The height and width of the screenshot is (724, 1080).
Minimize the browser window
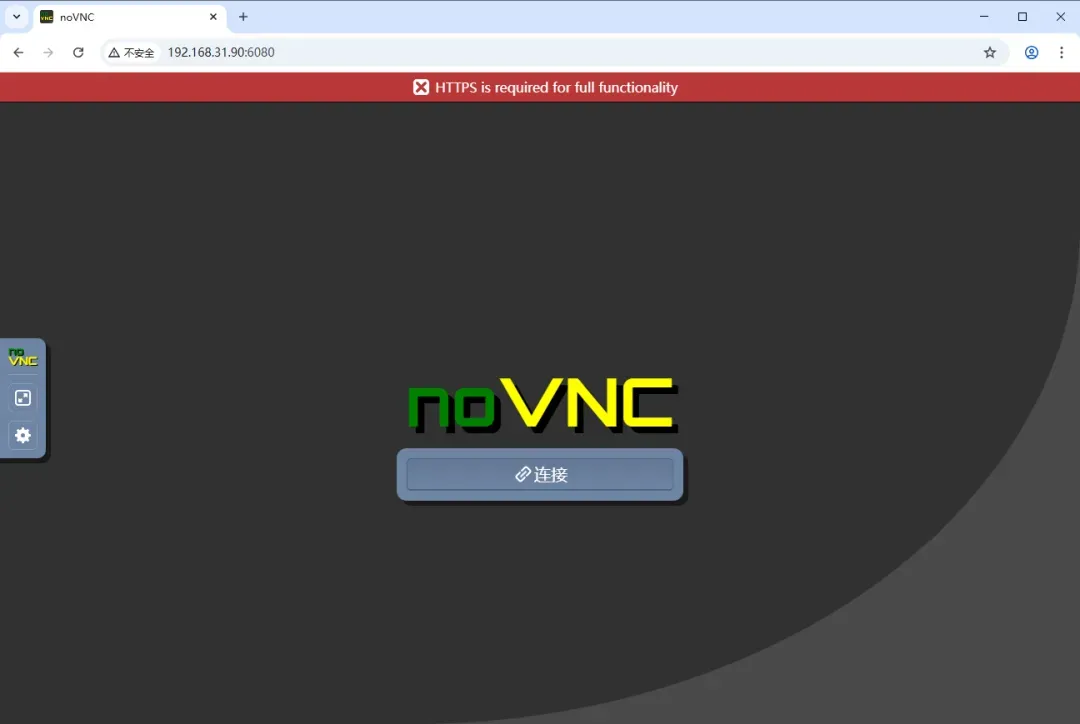point(984,17)
